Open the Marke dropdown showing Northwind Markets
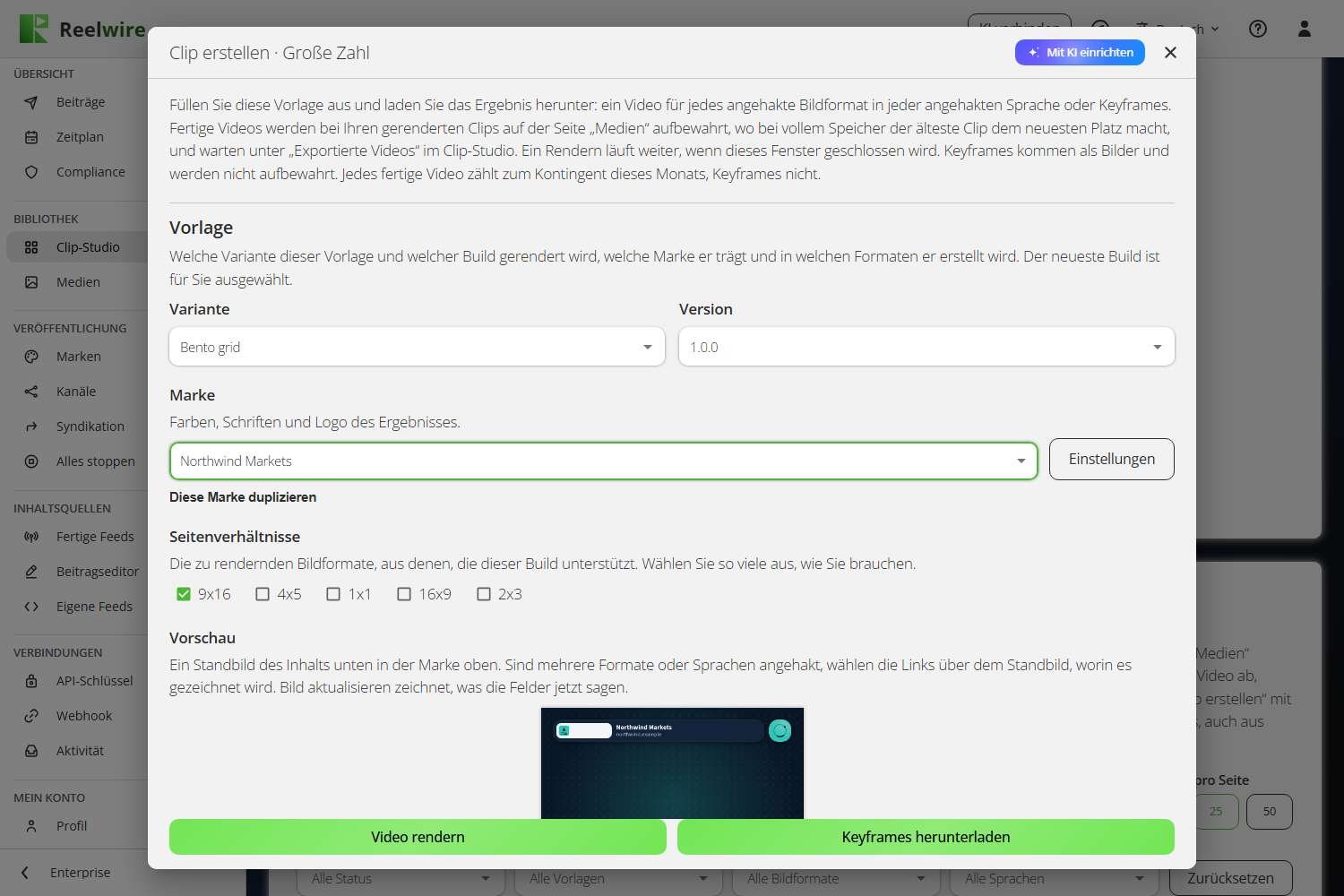The height and width of the screenshot is (896, 1344). coord(603,461)
